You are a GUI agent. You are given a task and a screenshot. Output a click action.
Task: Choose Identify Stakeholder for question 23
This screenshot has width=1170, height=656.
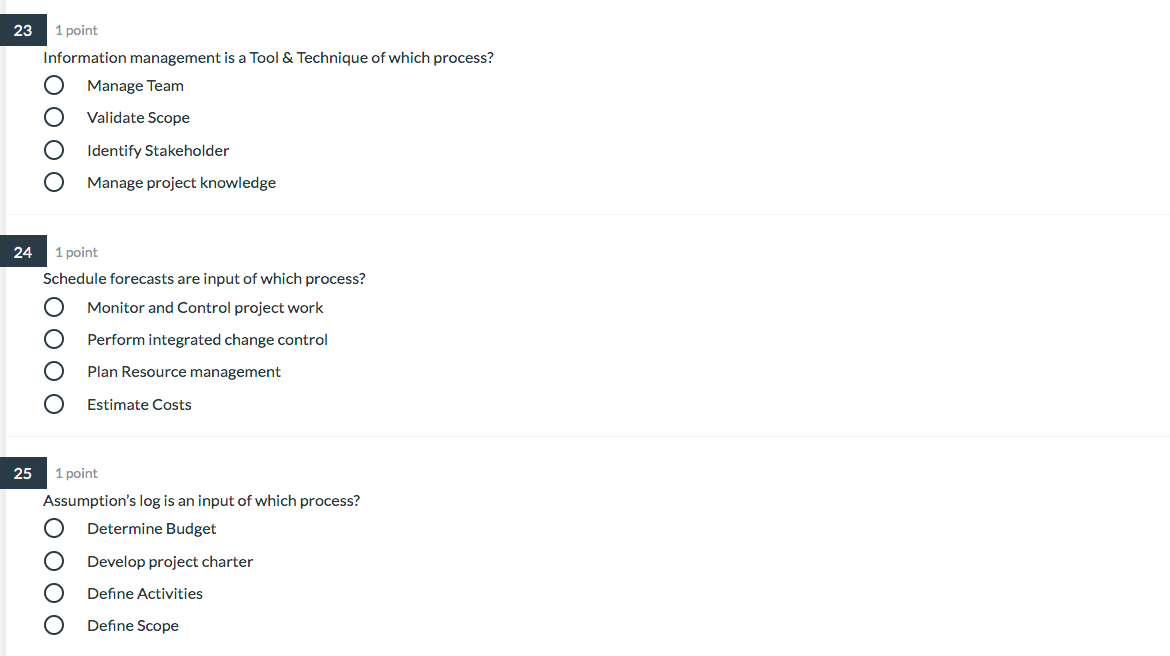53,150
